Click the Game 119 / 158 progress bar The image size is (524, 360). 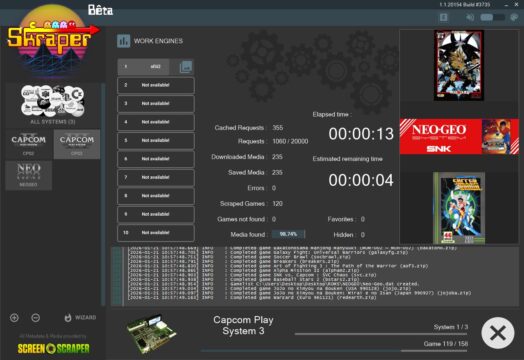[x=334, y=351]
